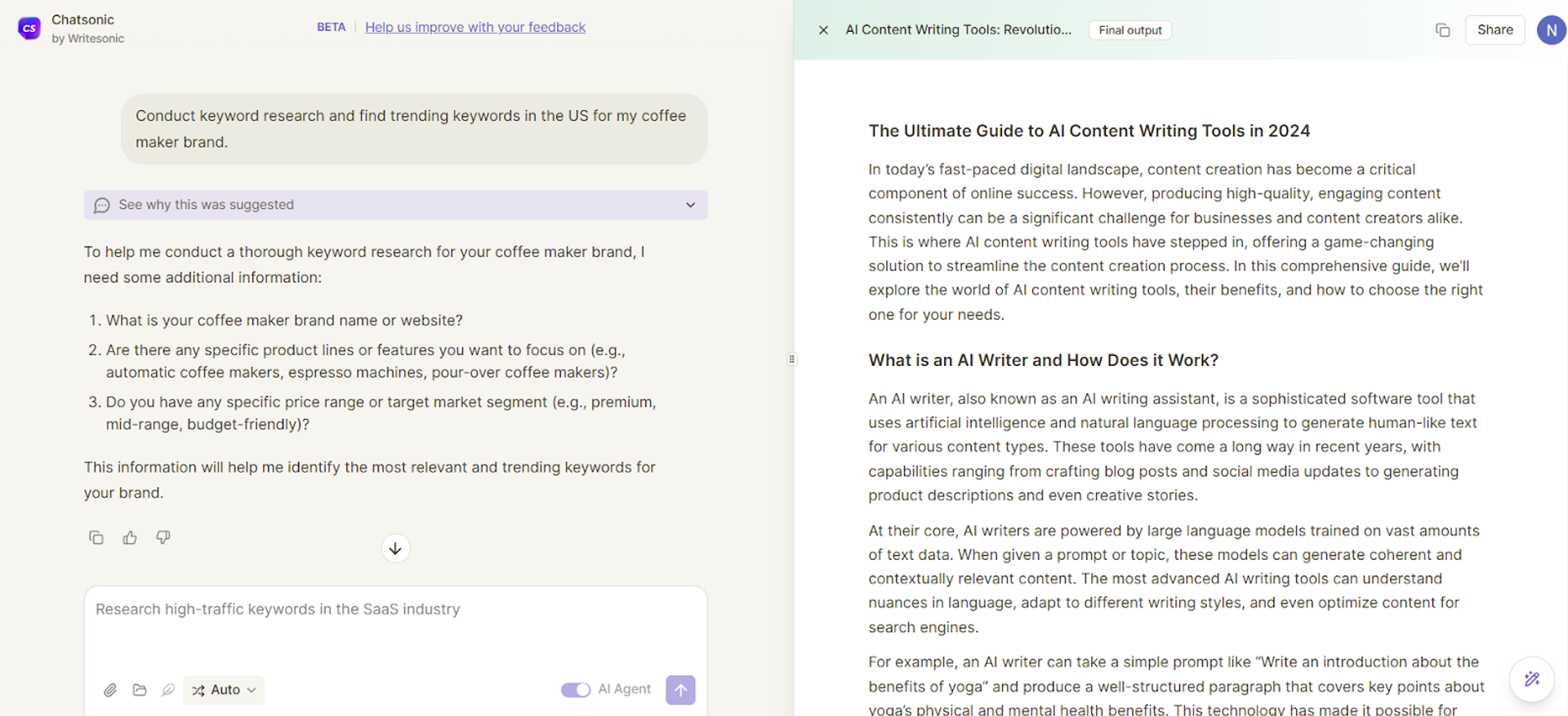Screen dimensions: 1568x716
Task: Open the Auto model dropdown
Action: pyautogui.click(x=224, y=690)
